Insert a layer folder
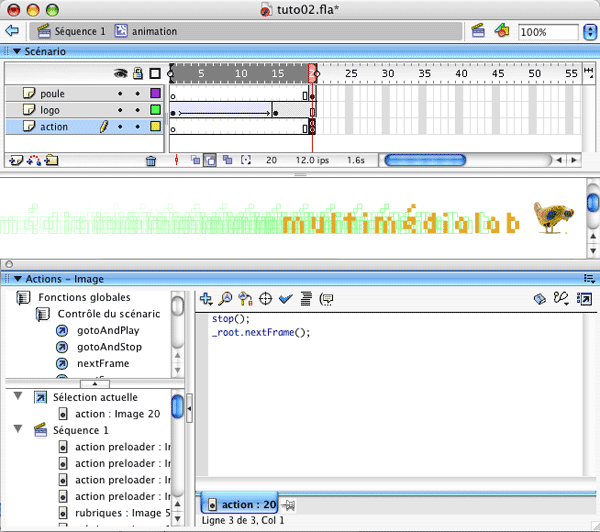This screenshot has height=532, width=600. (51, 160)
